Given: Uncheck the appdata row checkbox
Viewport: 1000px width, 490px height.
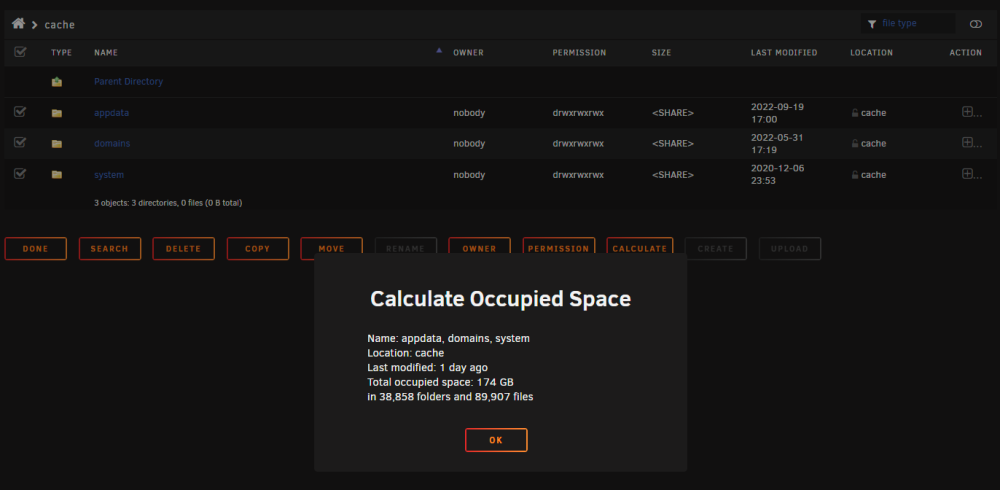Looking at the screenshot, I should (20, 112).
